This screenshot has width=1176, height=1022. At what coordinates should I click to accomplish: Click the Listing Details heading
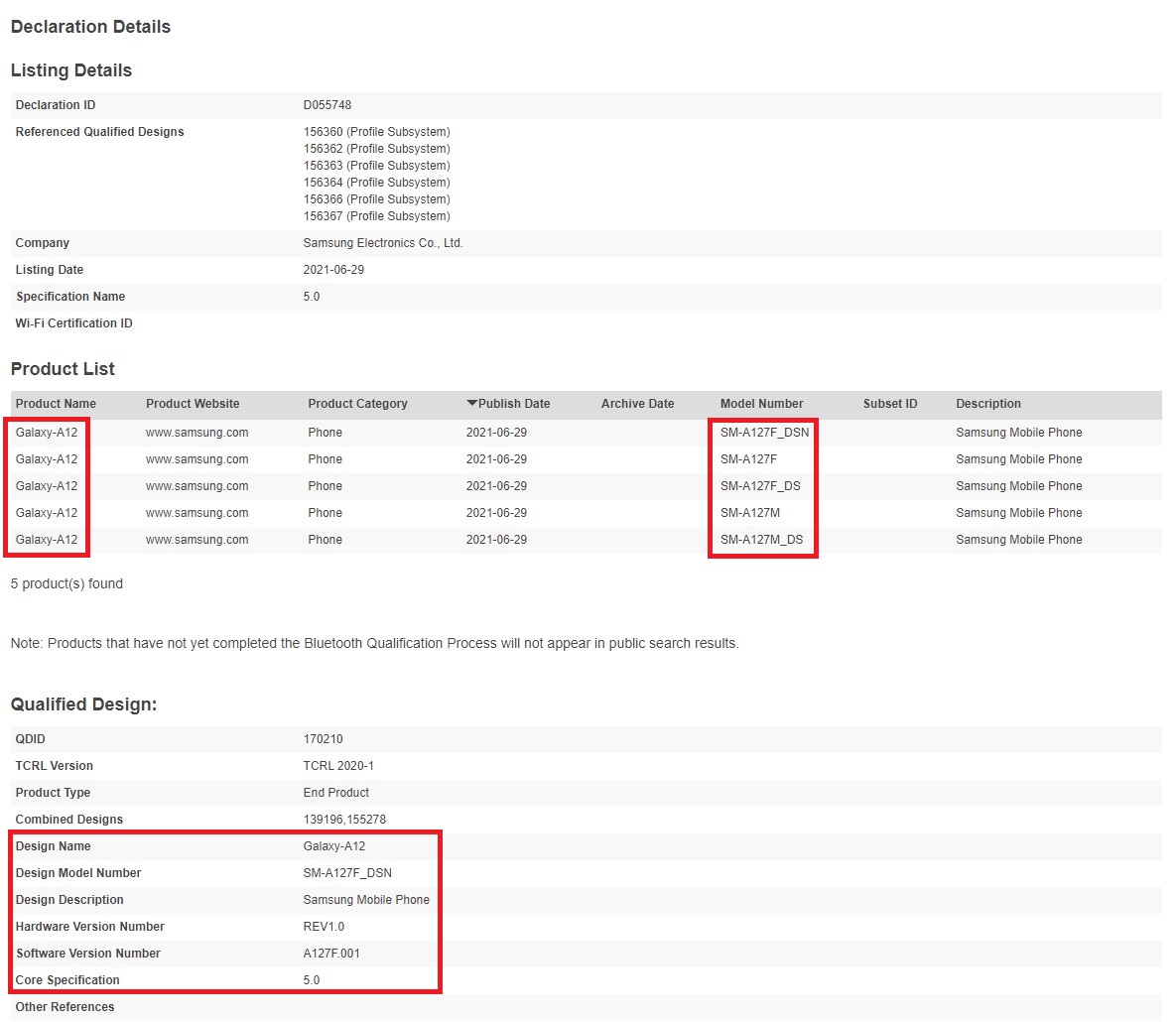click(71, 70)
